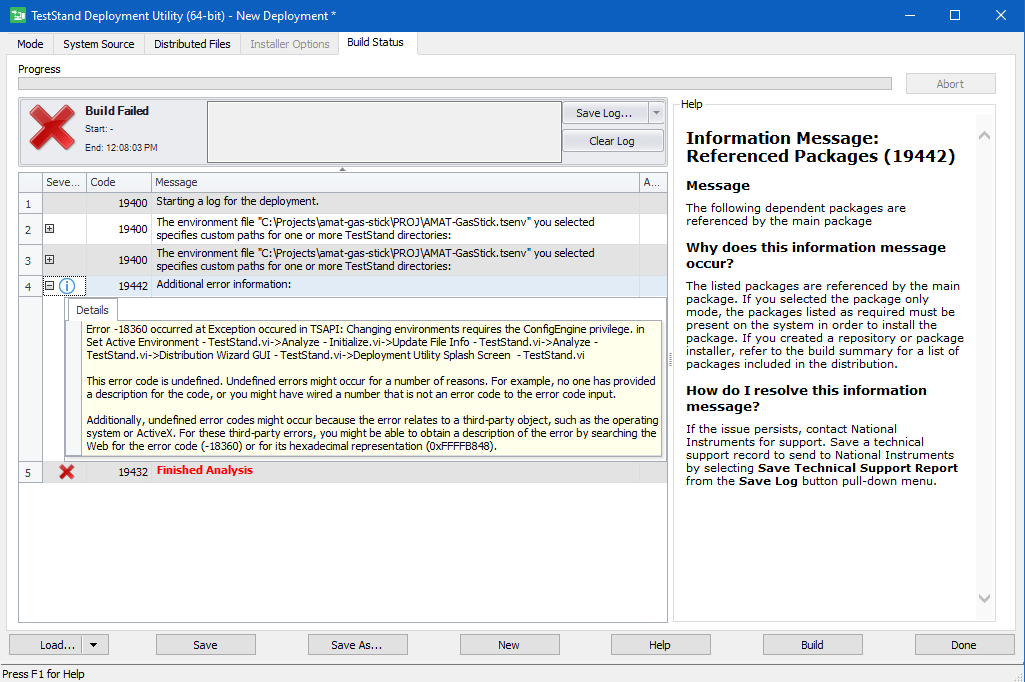Maximize the Deployment Utility window

955,15
